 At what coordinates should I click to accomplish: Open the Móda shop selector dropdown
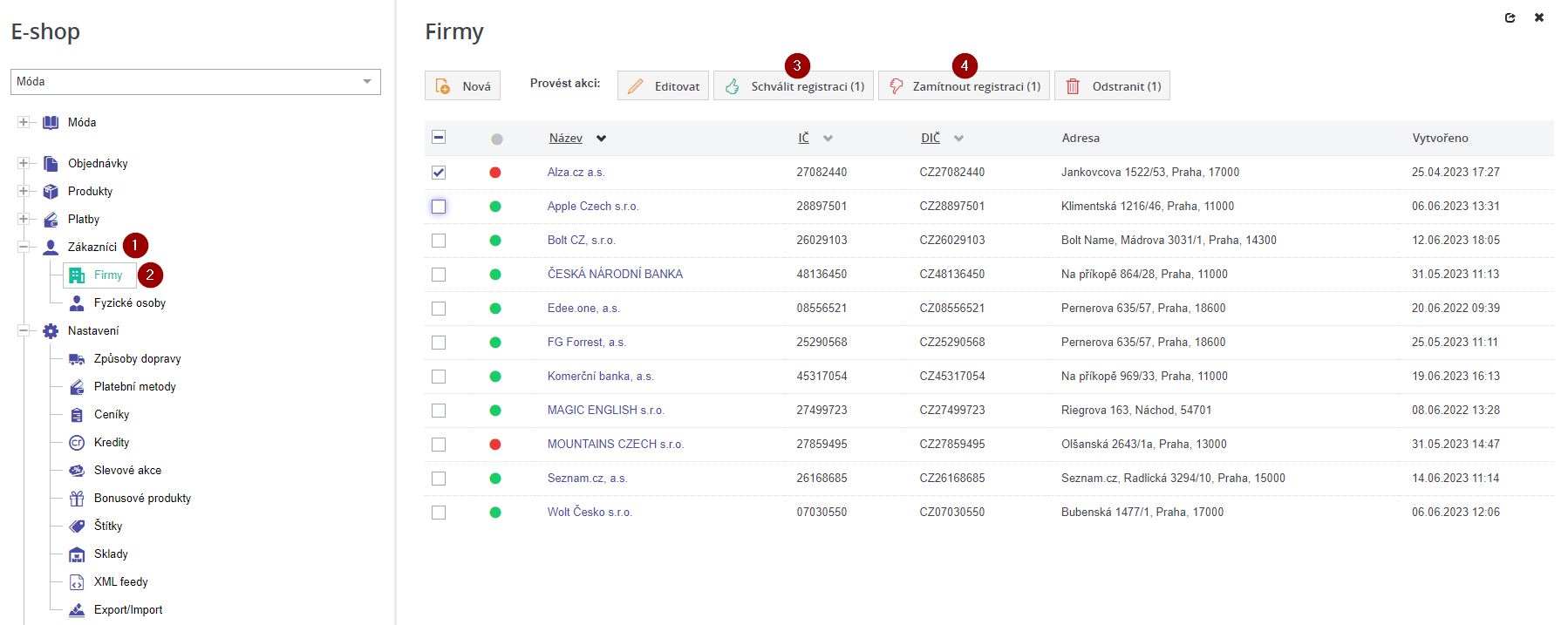tap(195, 82)
